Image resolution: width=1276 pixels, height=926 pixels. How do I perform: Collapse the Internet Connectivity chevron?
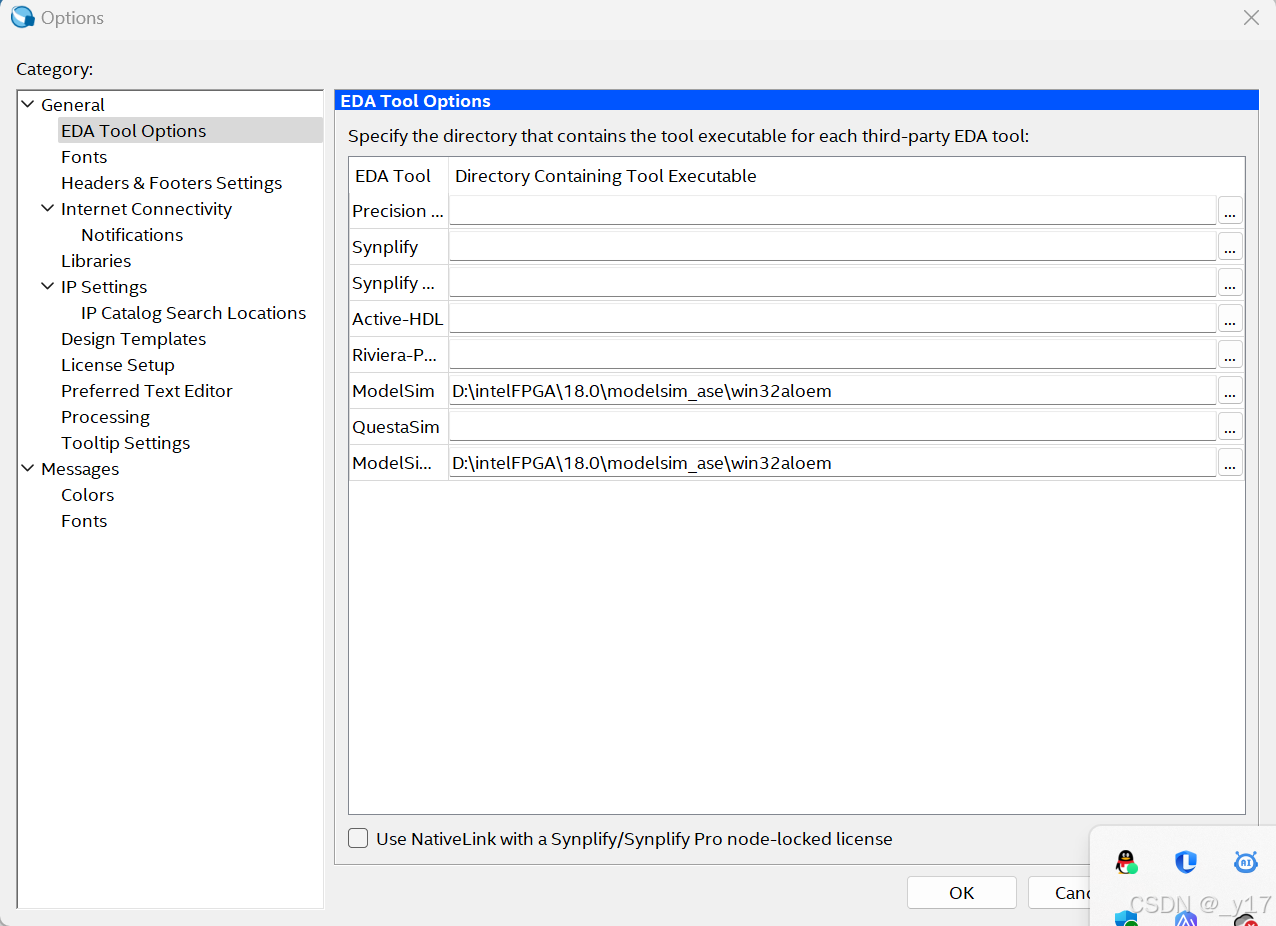48,208
